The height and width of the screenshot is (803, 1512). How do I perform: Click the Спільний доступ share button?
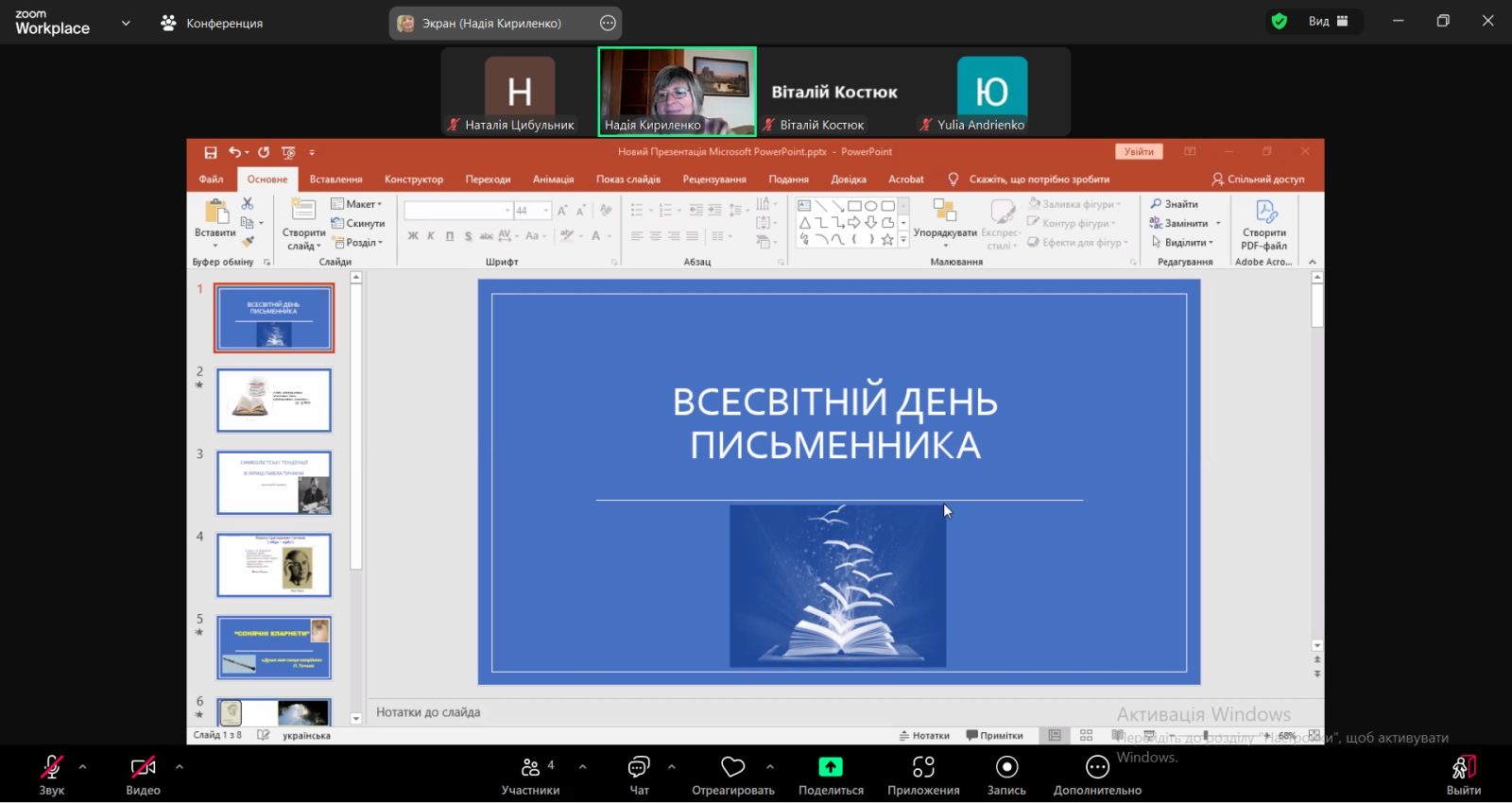click(1258, 179)
